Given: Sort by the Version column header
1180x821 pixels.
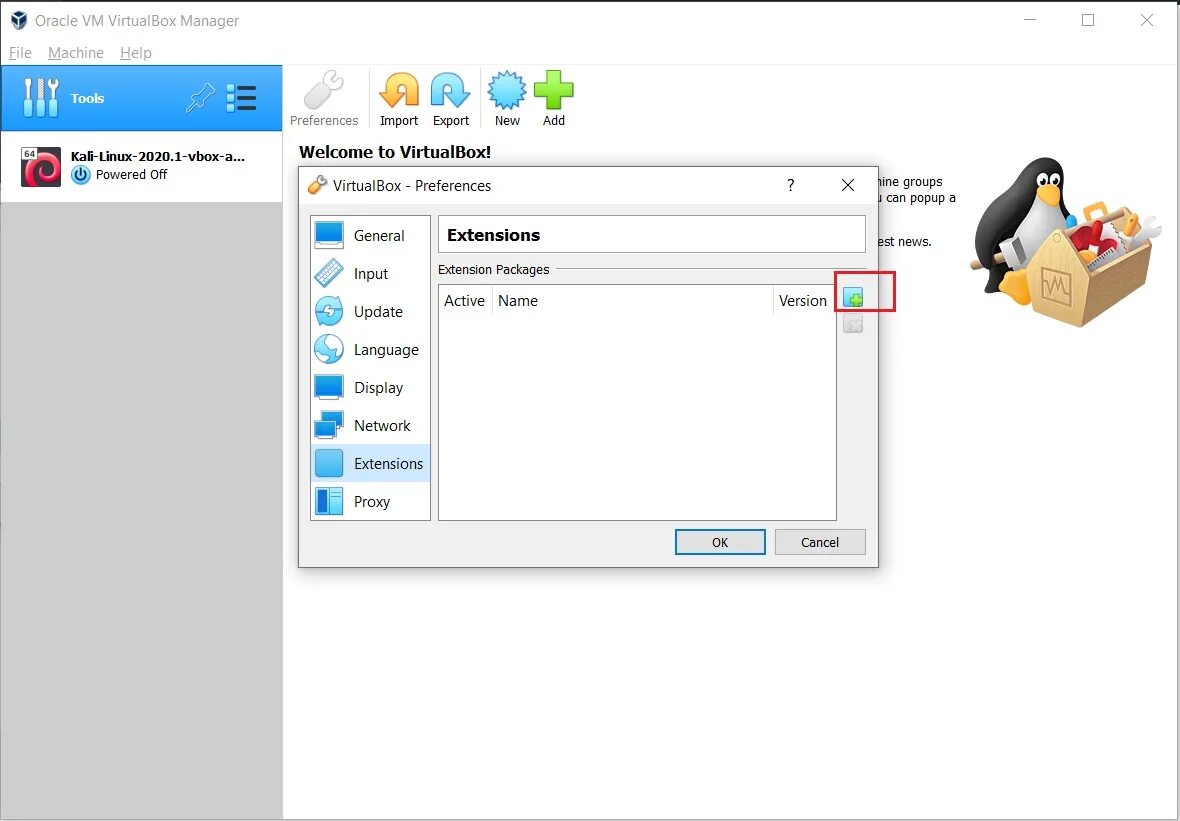Looking at the screenshot, I should [x=804, y=300].
